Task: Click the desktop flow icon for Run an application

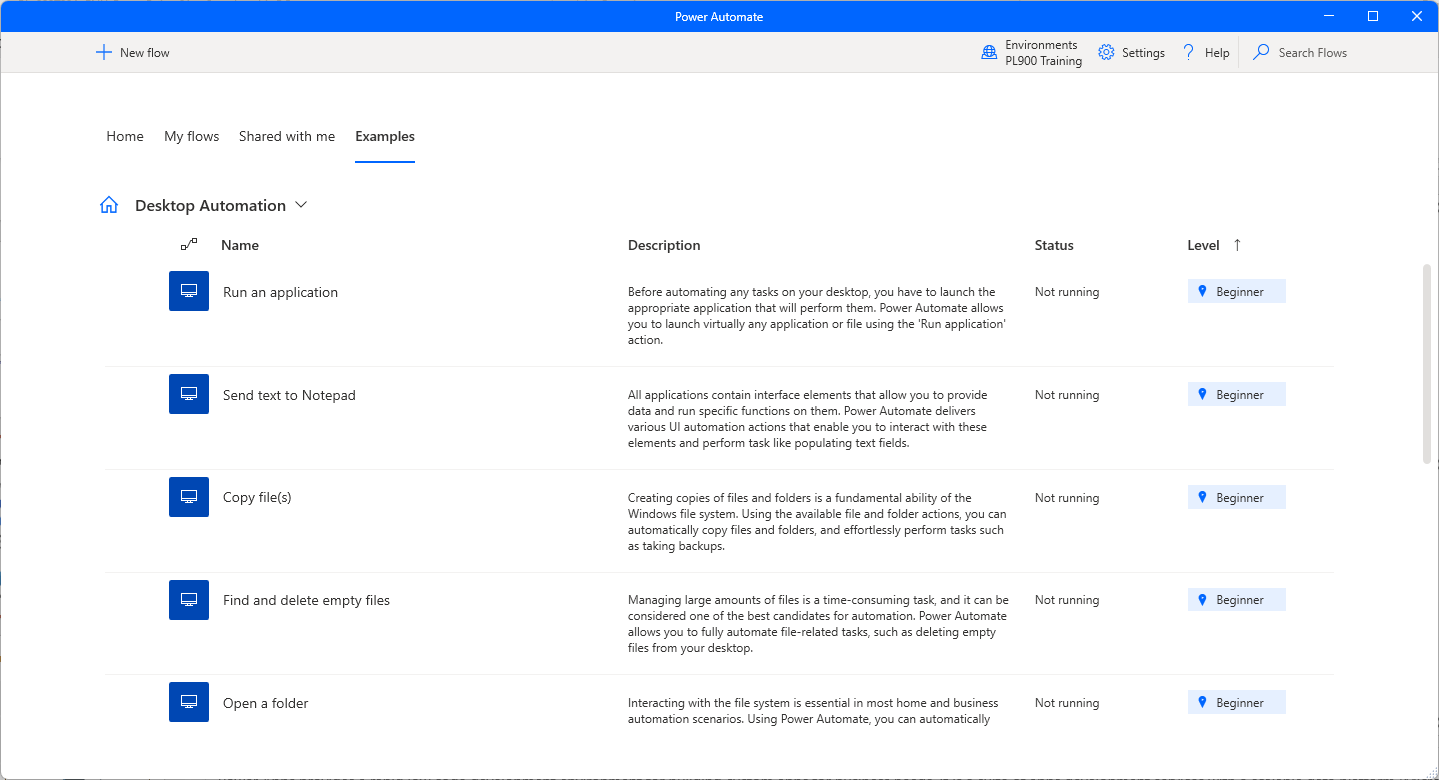Action: click(x=189, y=291)
